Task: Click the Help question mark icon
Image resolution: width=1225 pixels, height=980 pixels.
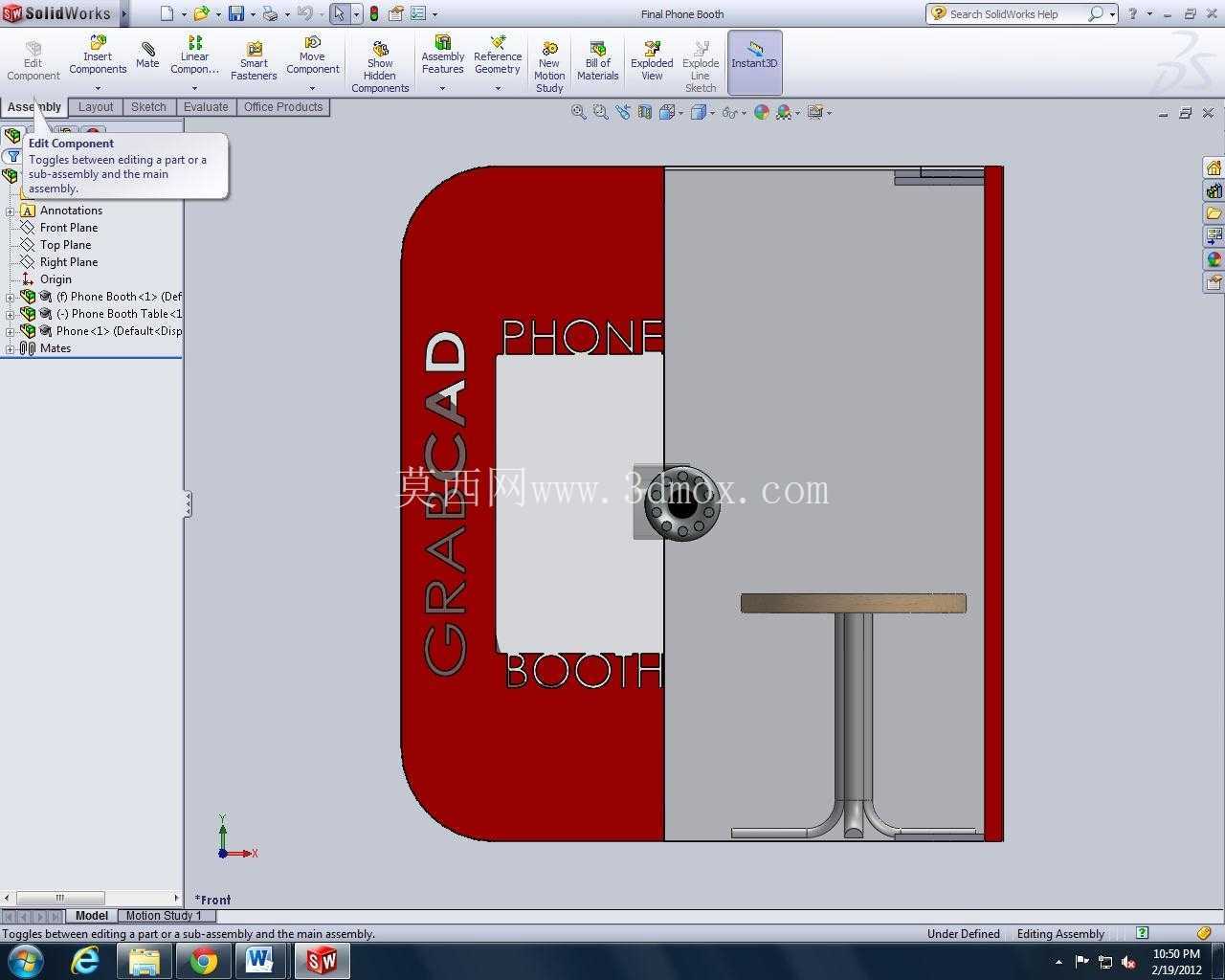Action: (1133, 13)
